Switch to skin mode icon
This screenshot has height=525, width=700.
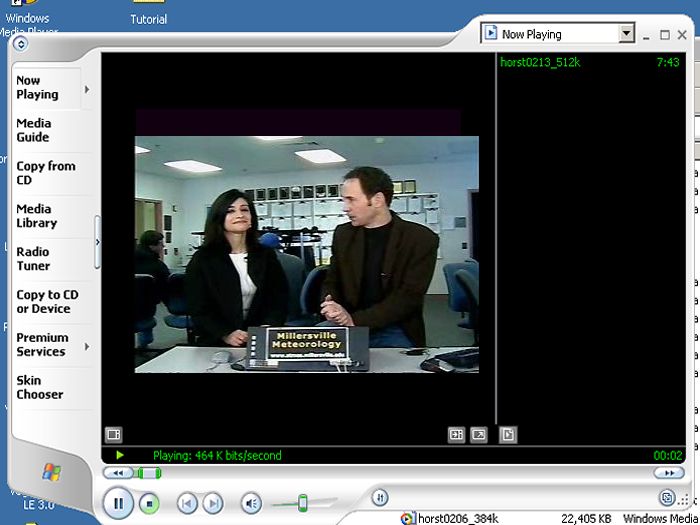tap(667, 497)
